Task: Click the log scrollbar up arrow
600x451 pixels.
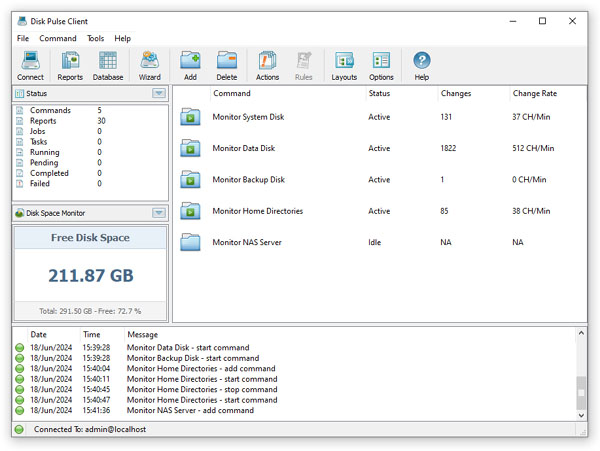Action: pos(581,333)
